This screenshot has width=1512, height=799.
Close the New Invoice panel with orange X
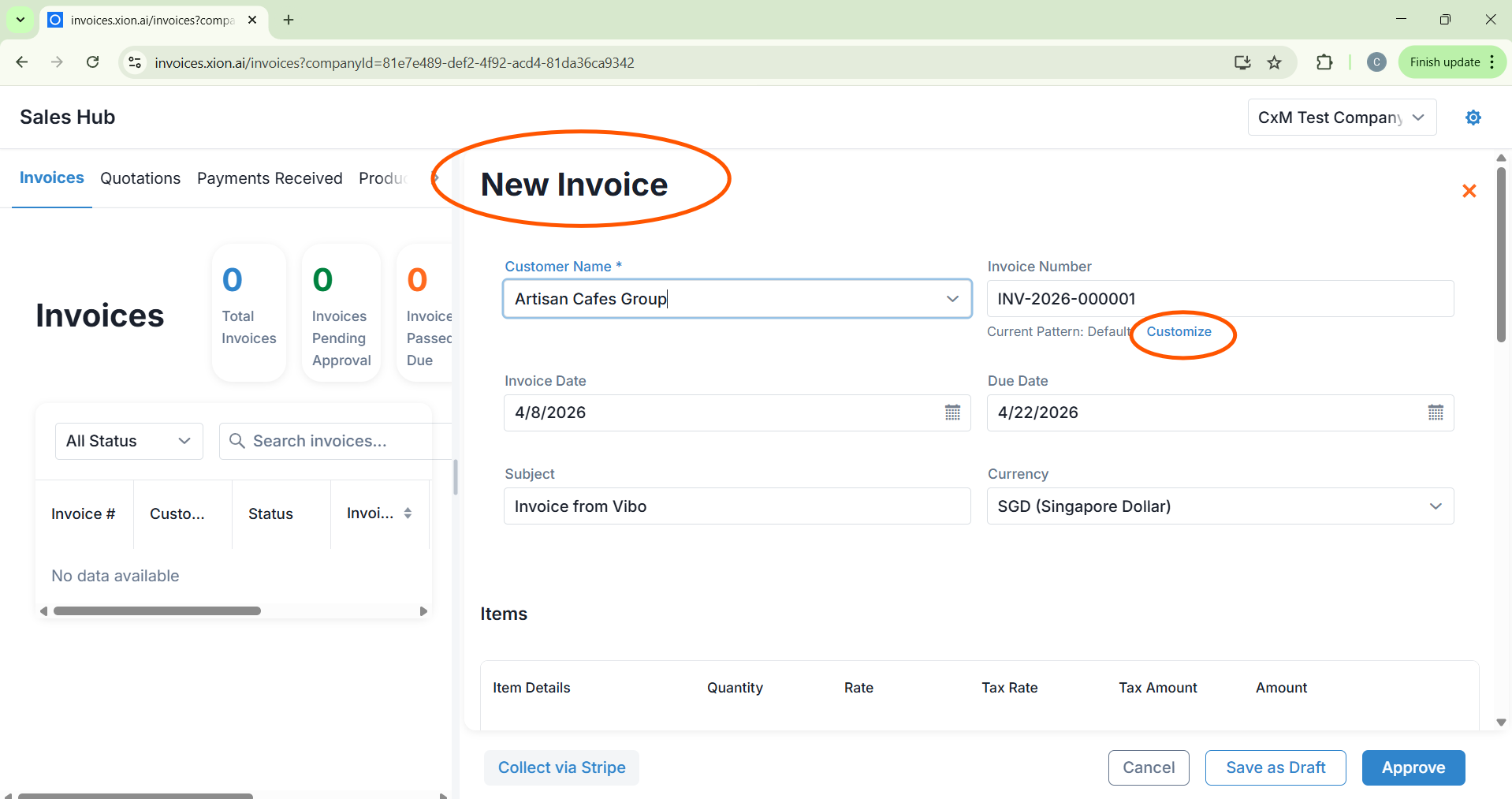[1469, 191]
